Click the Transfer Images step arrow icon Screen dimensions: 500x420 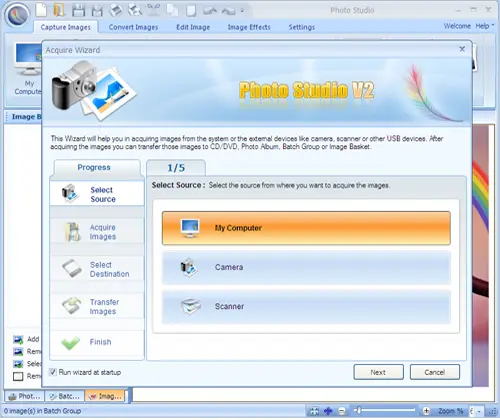[72, 306]
